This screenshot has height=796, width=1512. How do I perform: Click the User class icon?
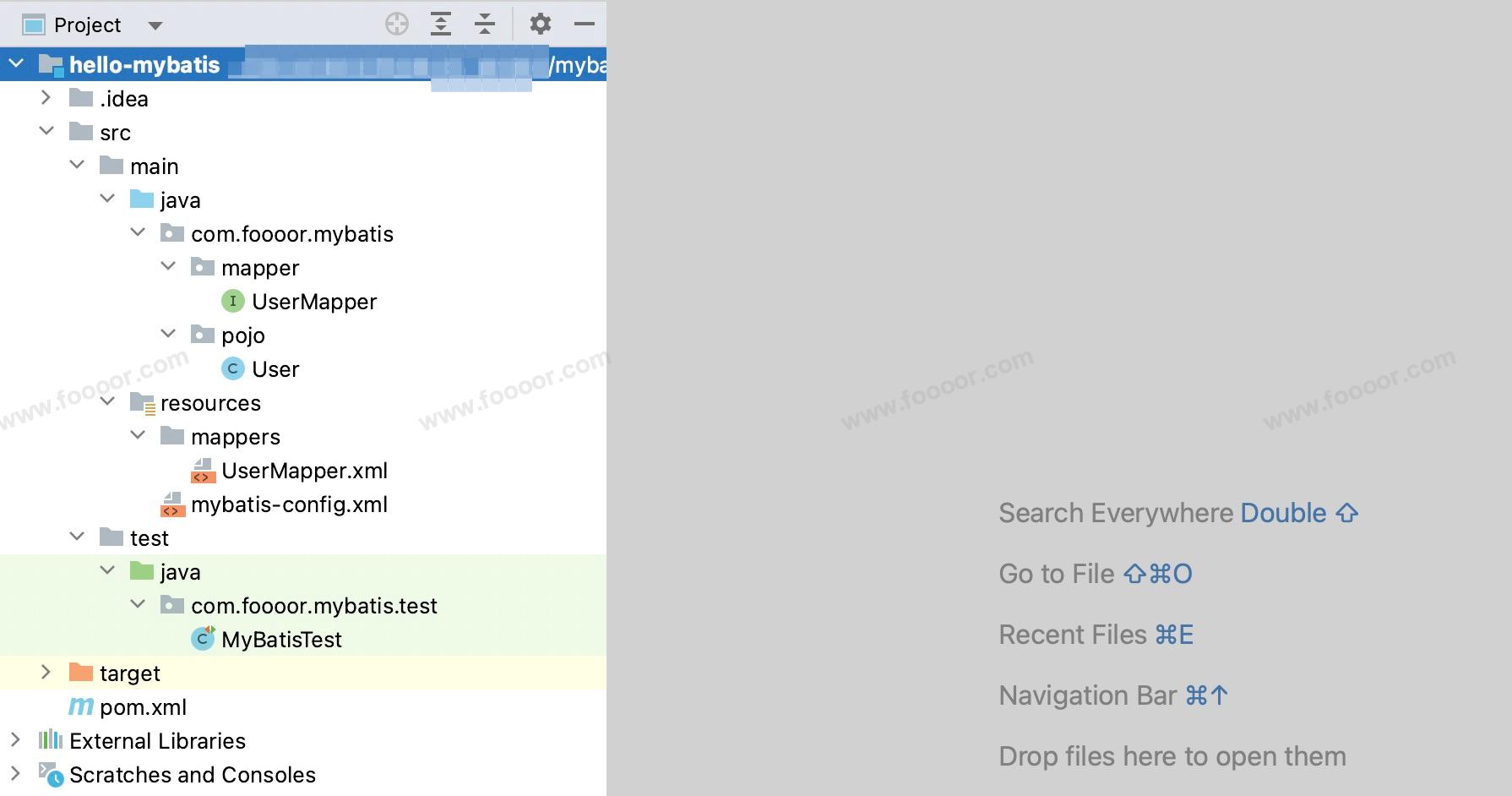pos(232,368)
